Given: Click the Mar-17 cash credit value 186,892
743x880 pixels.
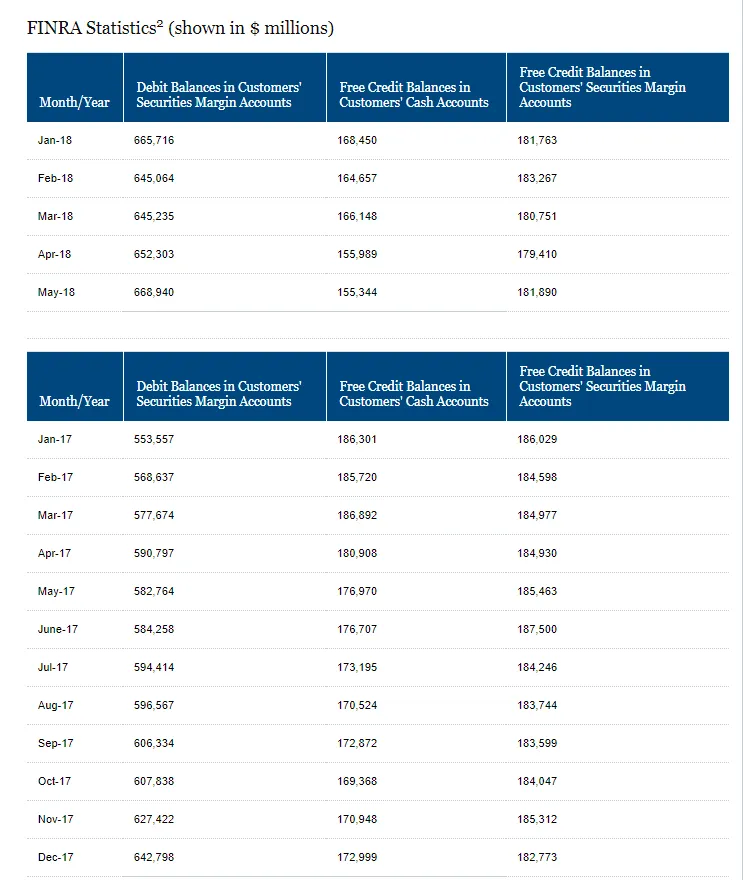Looking at the screenshot, I should [x=357, y=515].
